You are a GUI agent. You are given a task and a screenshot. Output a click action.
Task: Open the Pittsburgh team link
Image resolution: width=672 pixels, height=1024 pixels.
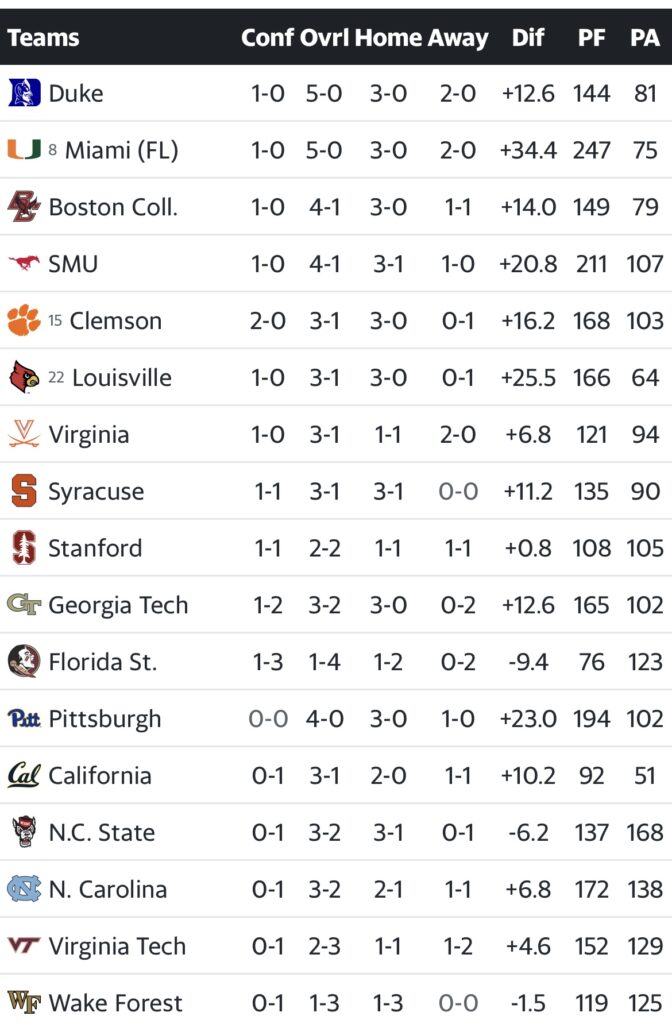104,719
